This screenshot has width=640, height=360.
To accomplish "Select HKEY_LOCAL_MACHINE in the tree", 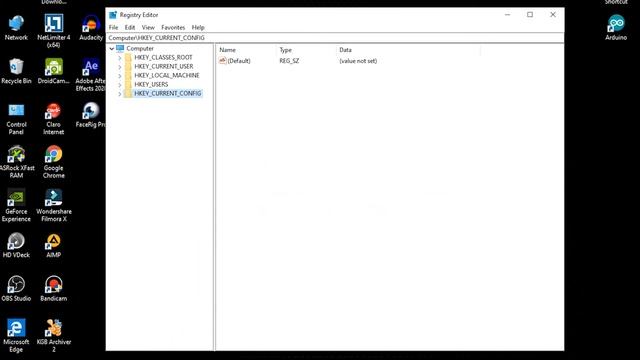I will click(167, 76).
